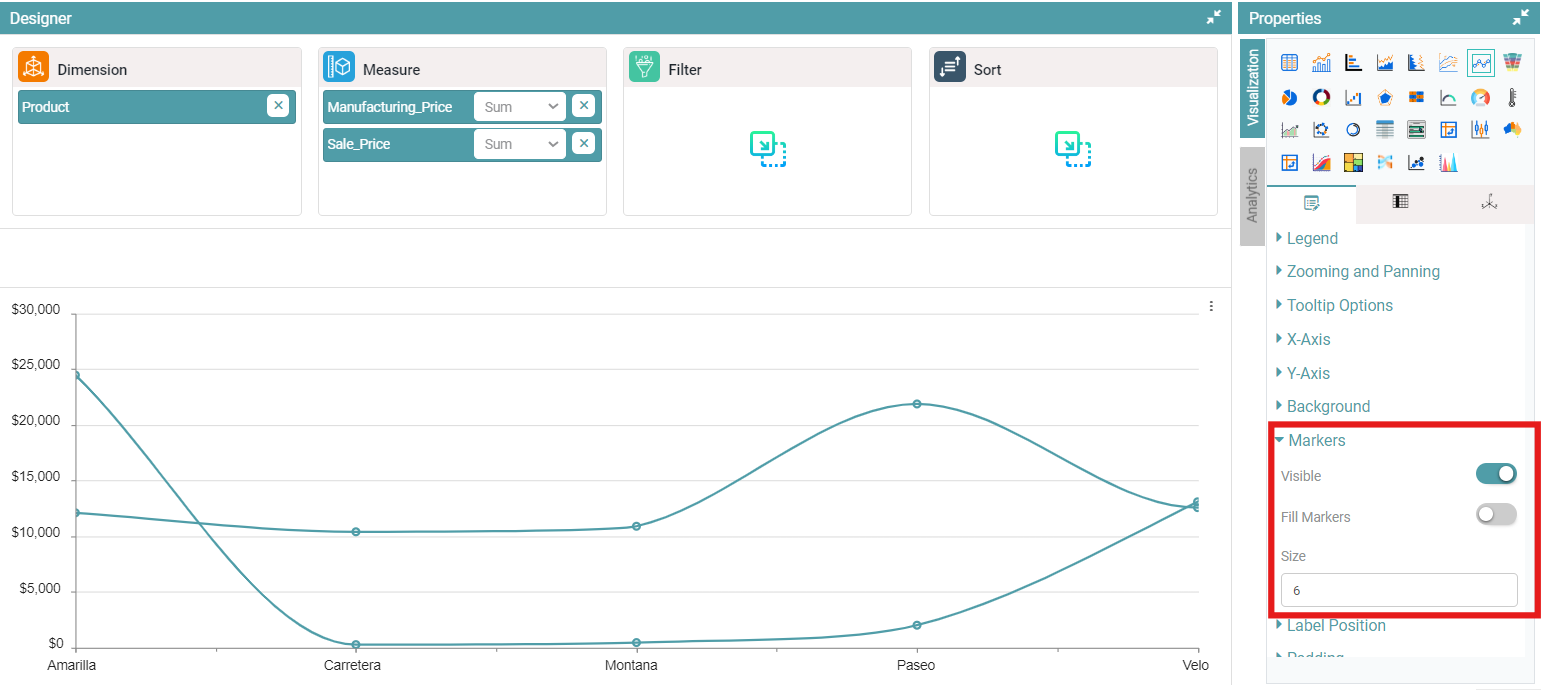Viewport: 1541px width, 690px height.
Task: Open Manufacturing_Price aggregation Sum dropdown
Action: 520,107
